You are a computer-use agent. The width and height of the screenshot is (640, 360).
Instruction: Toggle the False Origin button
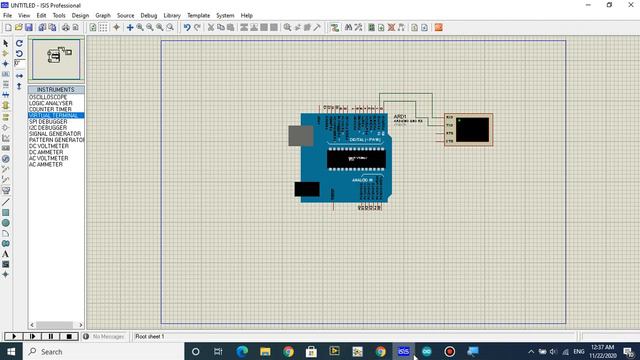point(116,27)
